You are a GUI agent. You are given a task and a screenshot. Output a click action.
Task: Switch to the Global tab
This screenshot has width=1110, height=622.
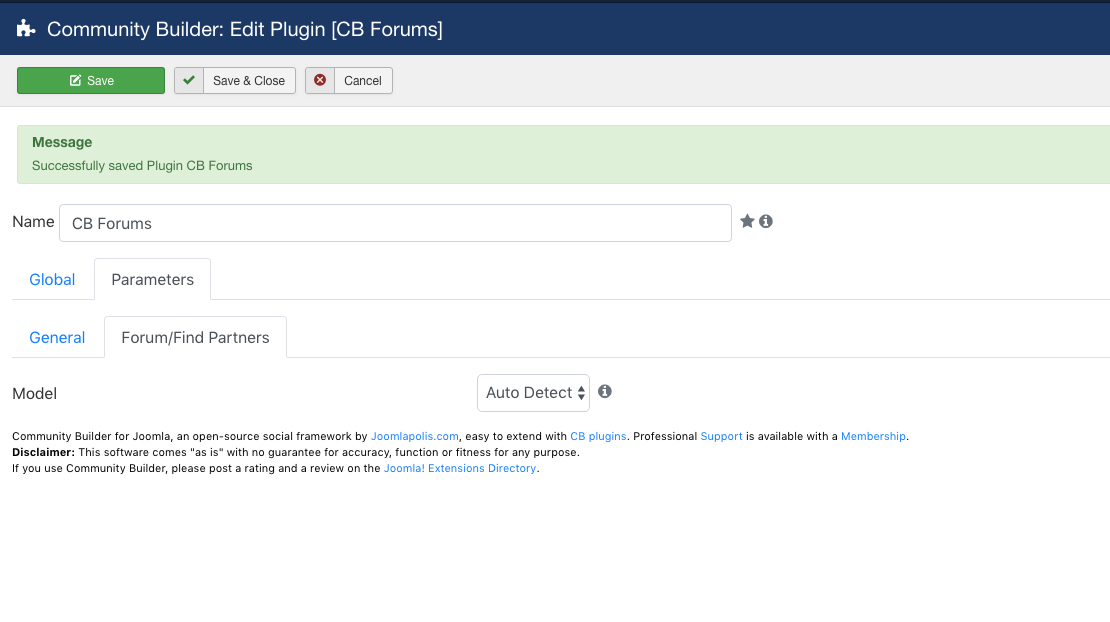coord(52,280)
